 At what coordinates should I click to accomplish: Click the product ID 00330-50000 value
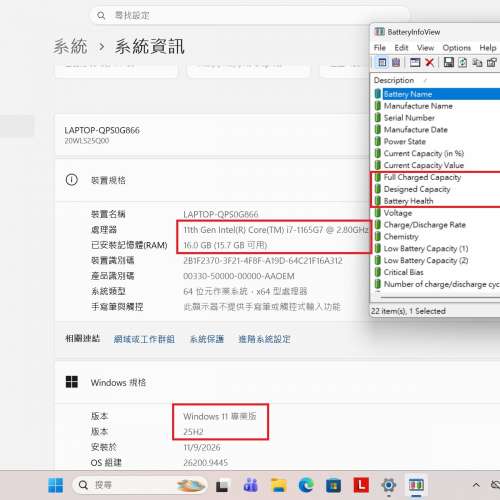coord(239,276)
